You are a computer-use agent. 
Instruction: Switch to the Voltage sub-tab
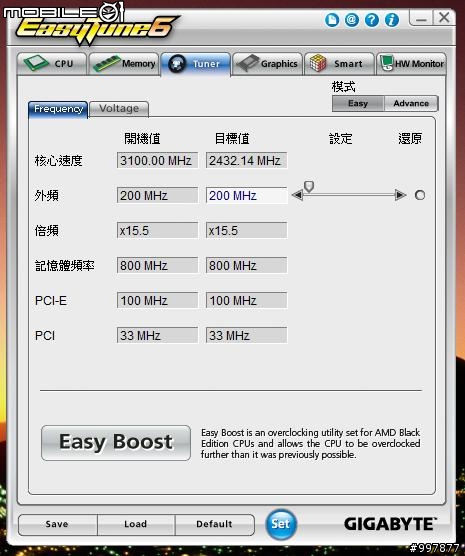coord(119,109)
